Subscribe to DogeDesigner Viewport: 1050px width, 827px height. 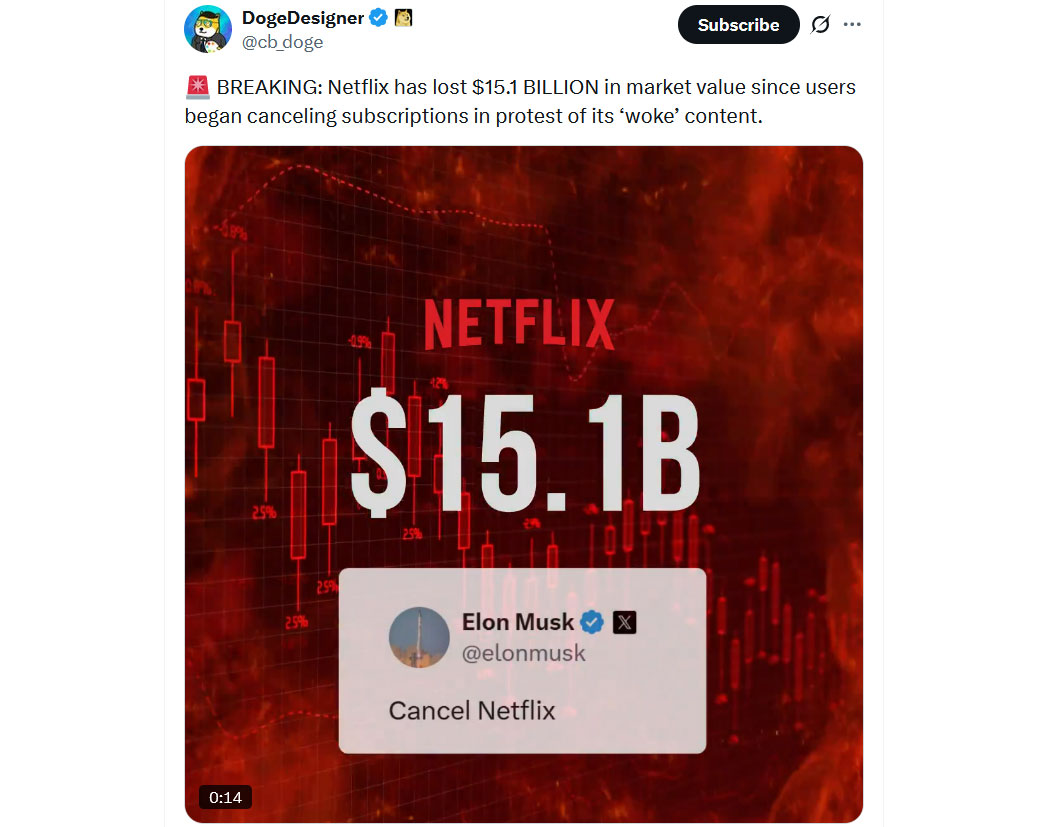click(x=739, y=25)
